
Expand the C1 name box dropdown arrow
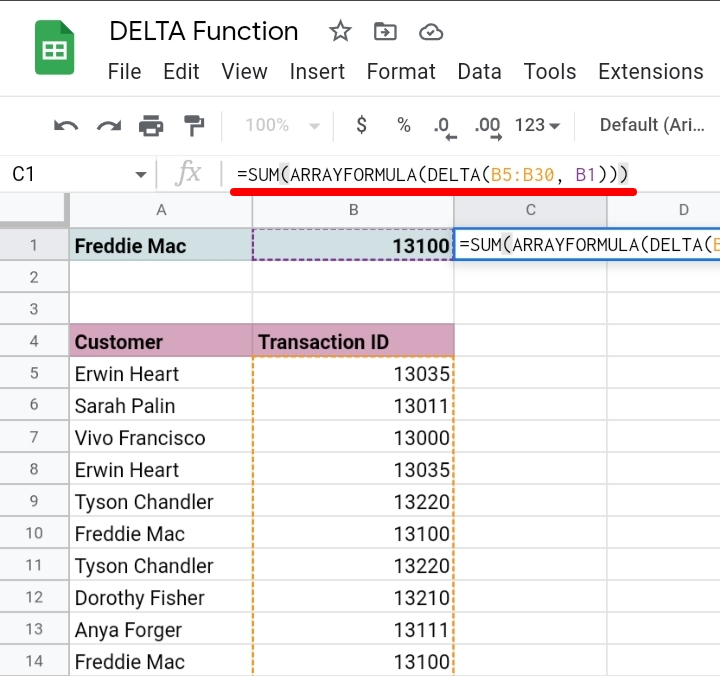141,175
